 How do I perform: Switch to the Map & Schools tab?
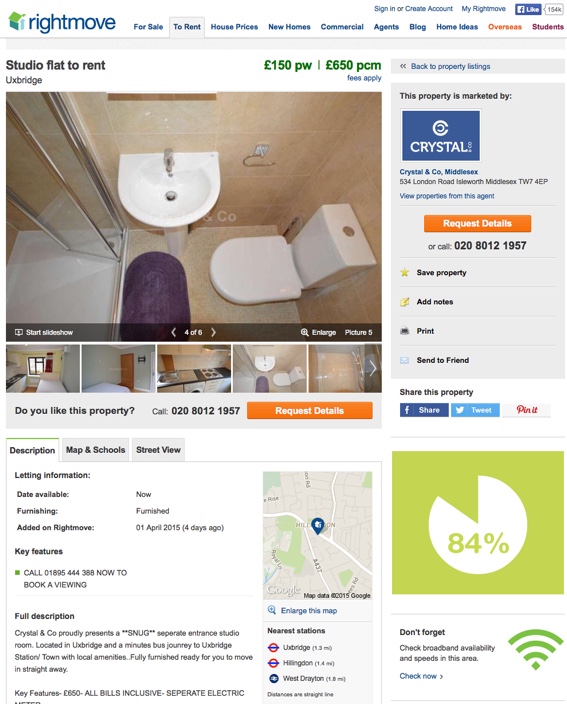click(96, 450)
